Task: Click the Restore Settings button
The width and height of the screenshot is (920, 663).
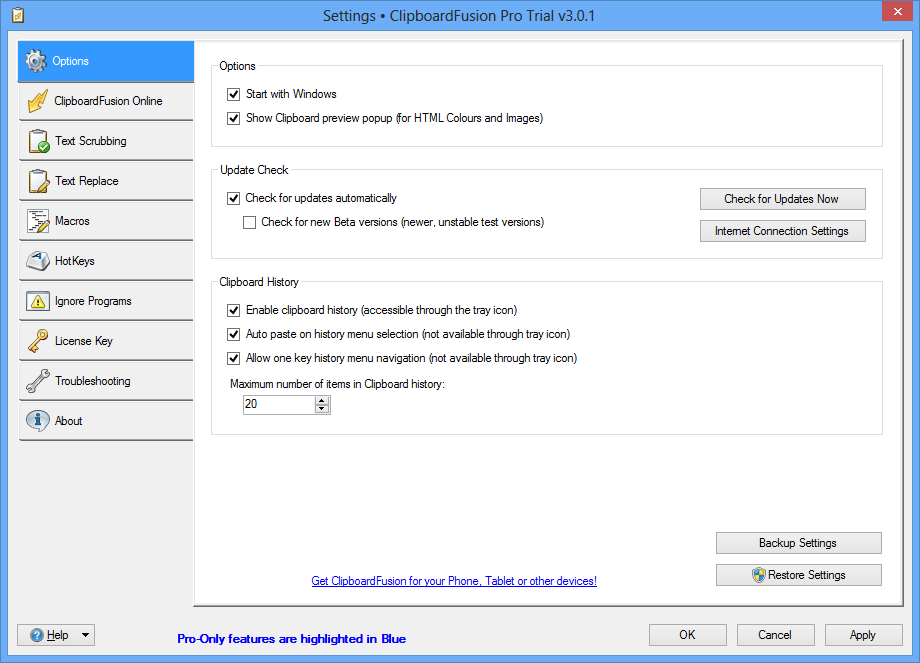Action: point(798,575)
